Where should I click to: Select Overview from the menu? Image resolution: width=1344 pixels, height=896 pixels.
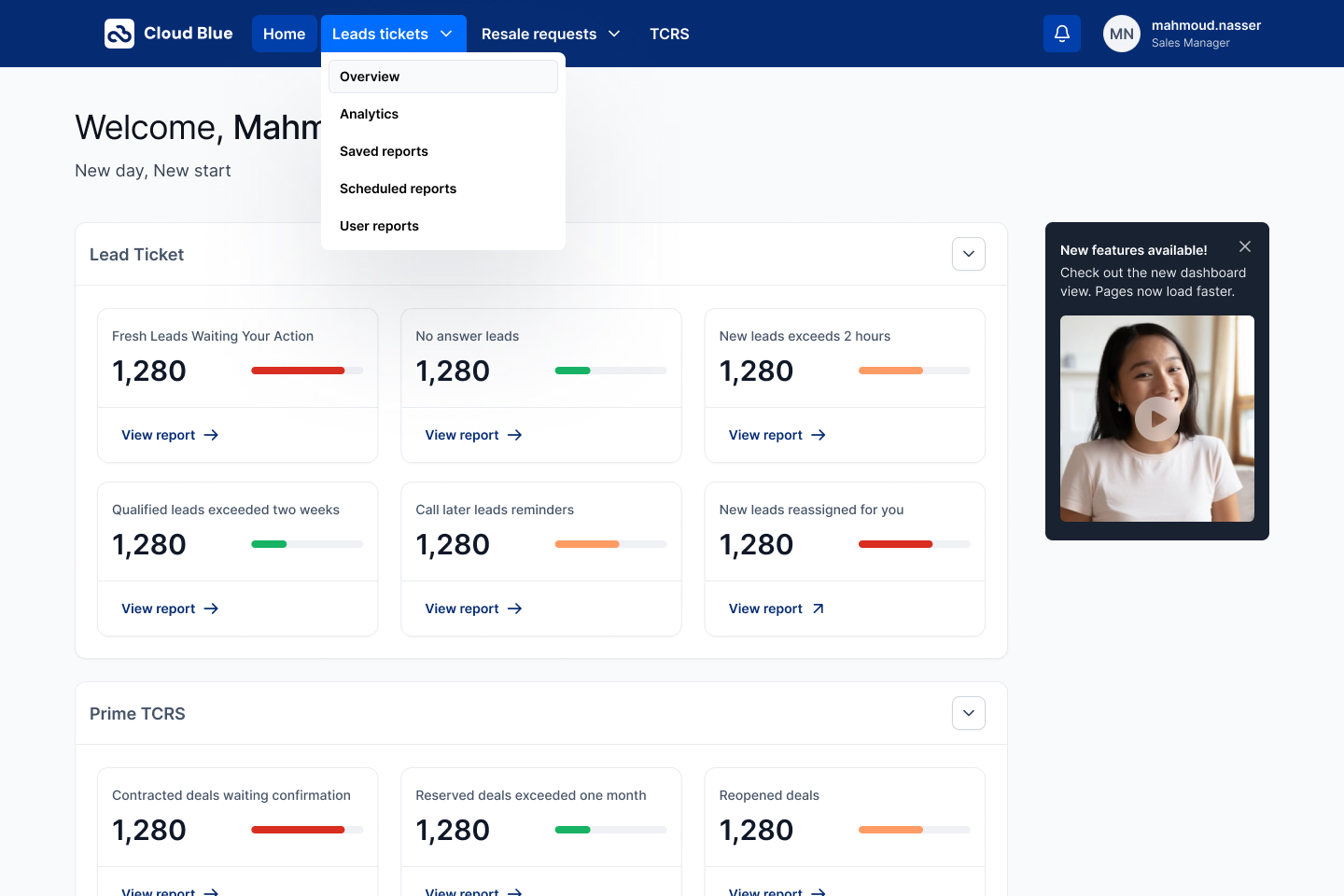click(x=443, y=77)
